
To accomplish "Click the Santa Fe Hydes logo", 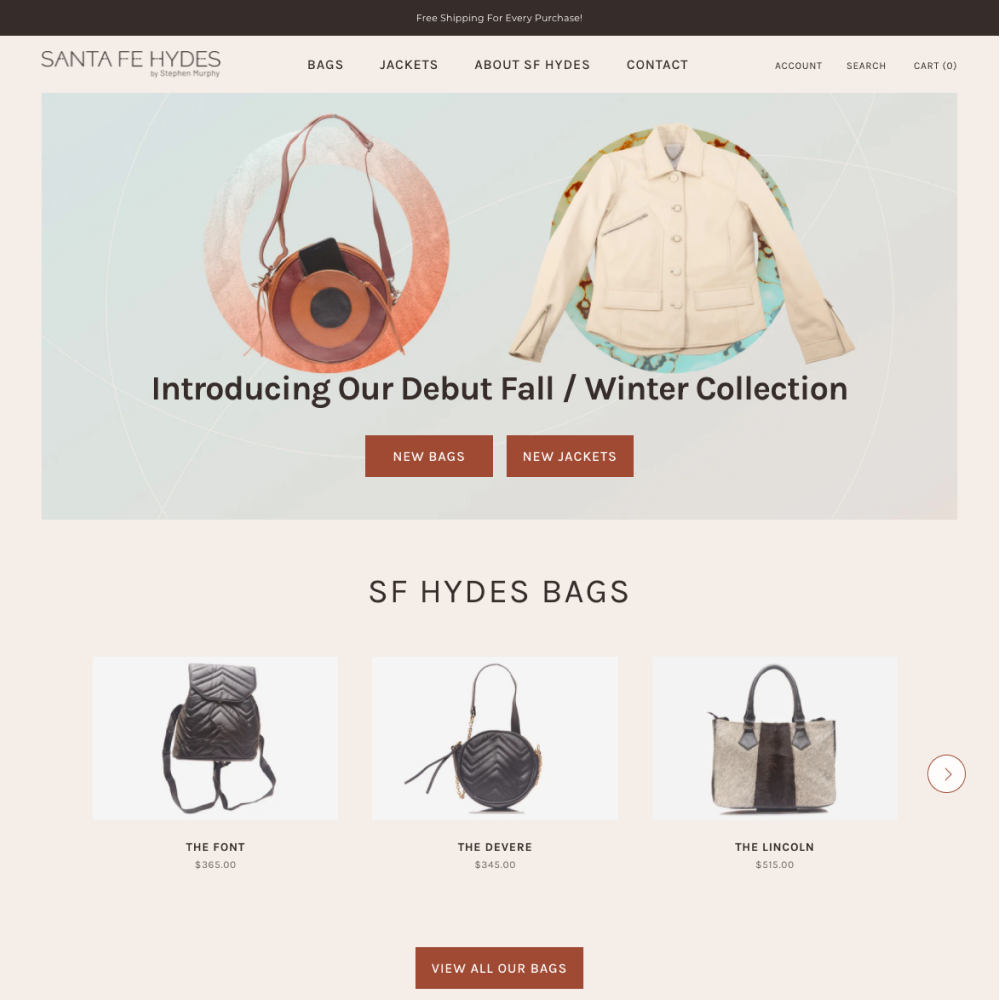I will click(x=131, y=63).
